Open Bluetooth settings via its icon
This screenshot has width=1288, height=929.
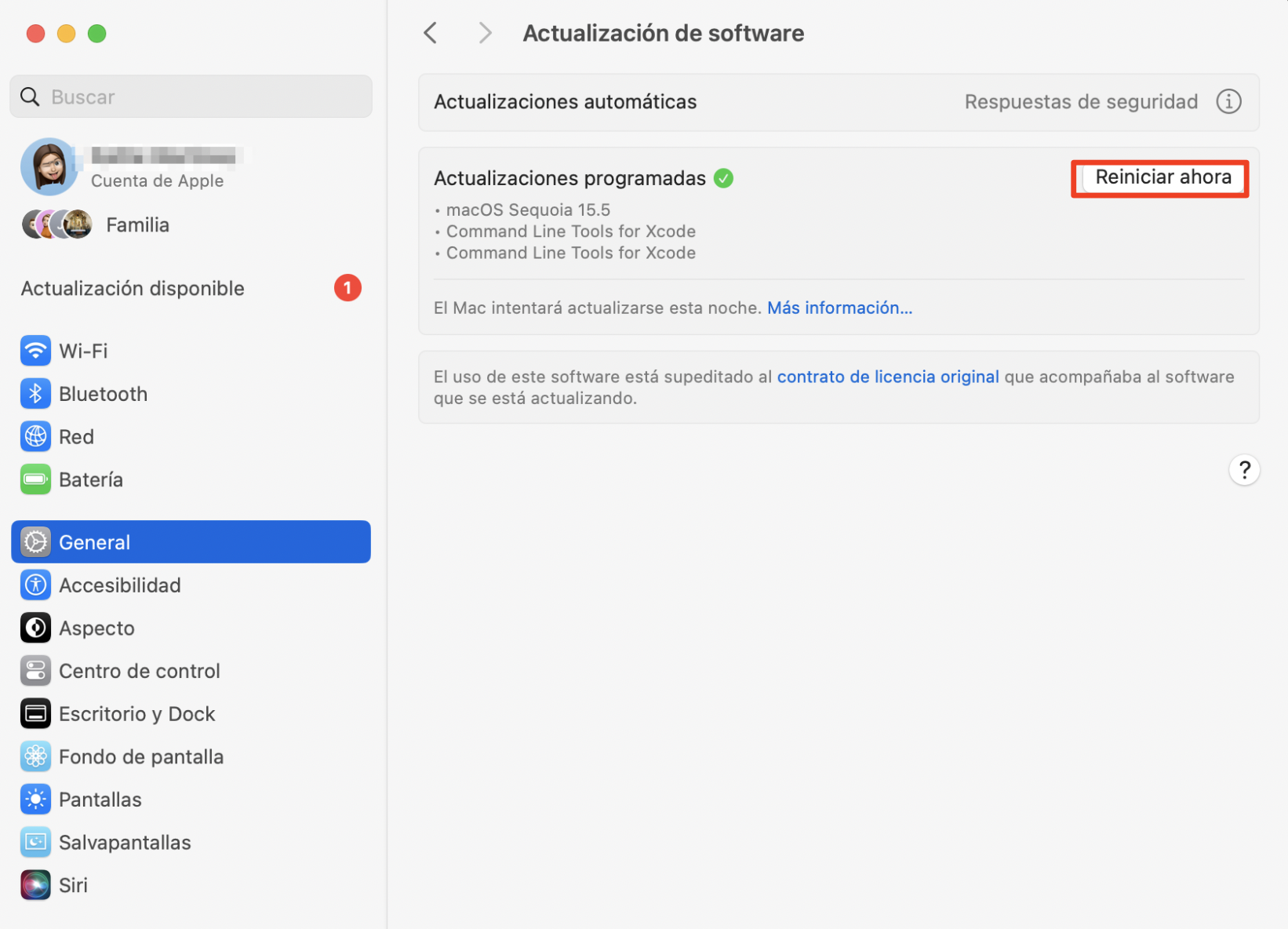coord(35,393)
